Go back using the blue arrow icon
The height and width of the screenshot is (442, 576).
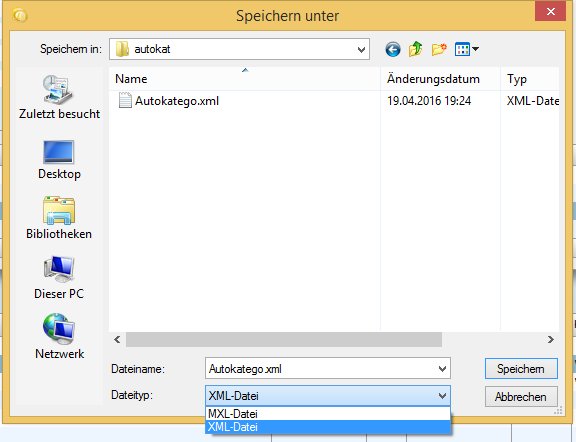click(x=393, y=49)
